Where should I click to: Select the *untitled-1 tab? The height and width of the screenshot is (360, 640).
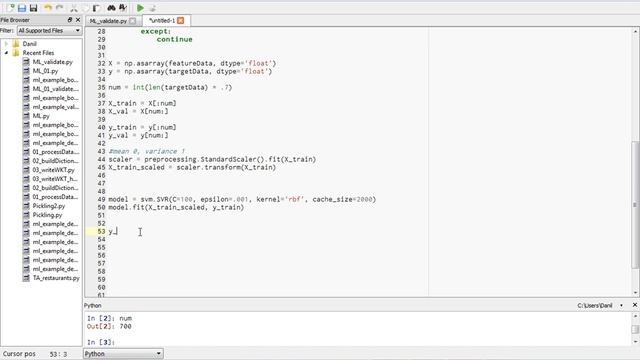162,20
